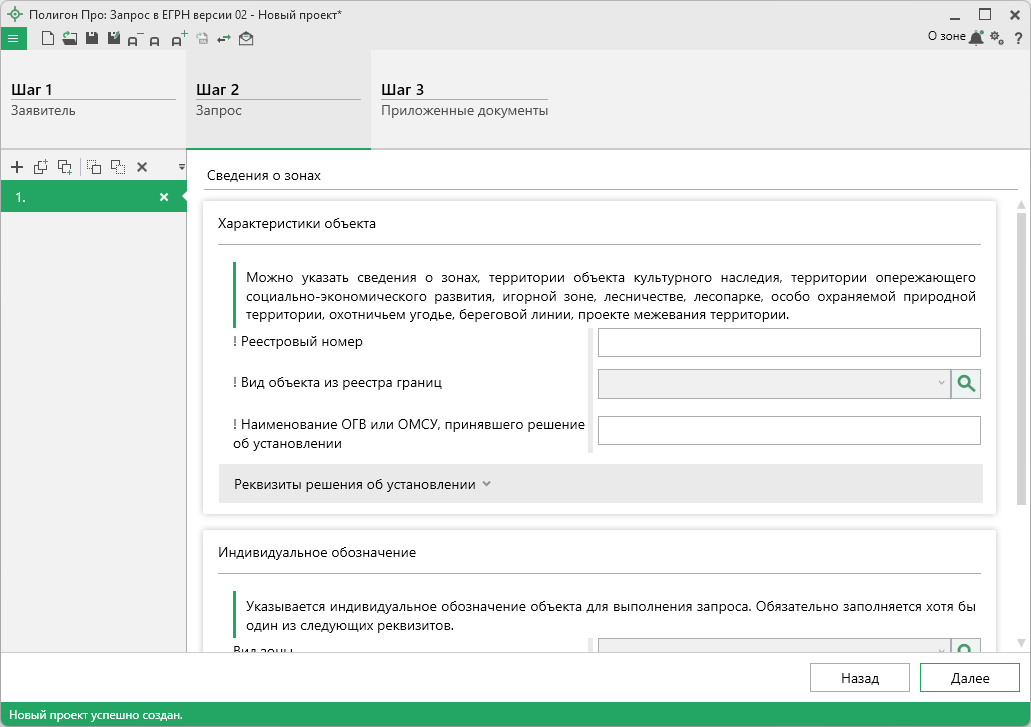
Task: Go to Шаг 3 Приложенные документы tab
Action: [x=464, y=100]
